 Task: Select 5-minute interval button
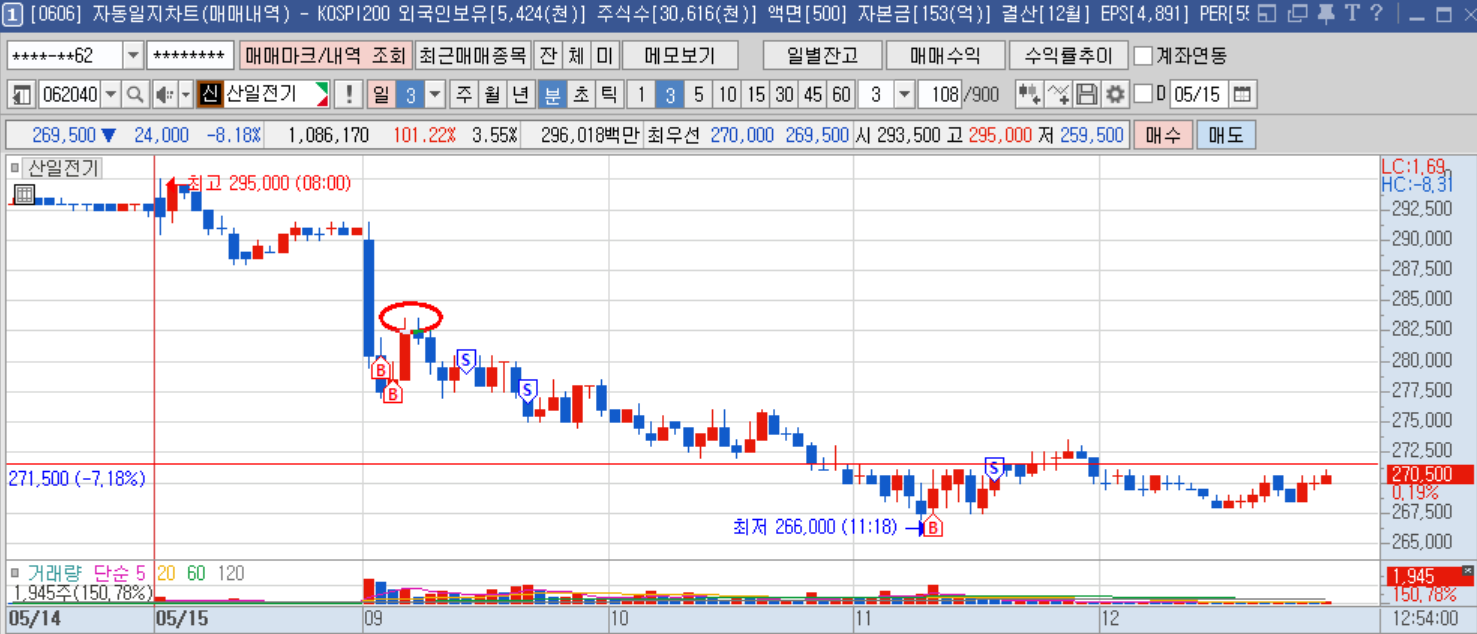coord(698,95)
